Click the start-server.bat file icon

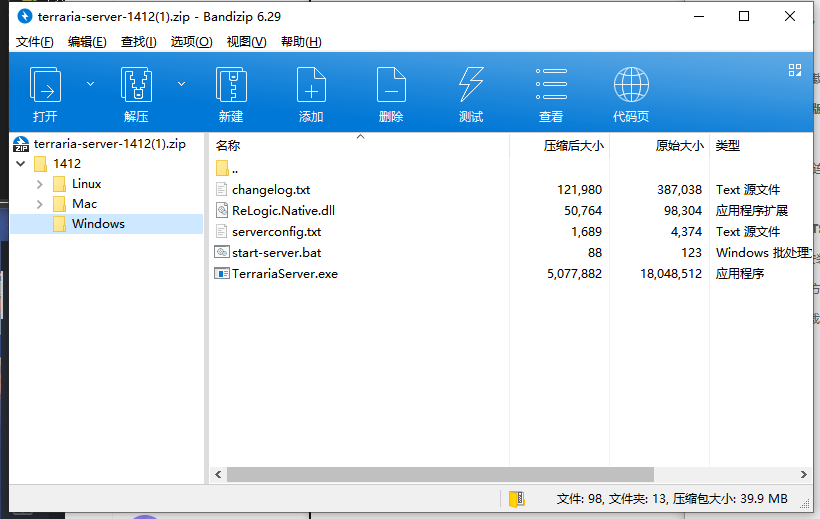[x=222, y=252]
